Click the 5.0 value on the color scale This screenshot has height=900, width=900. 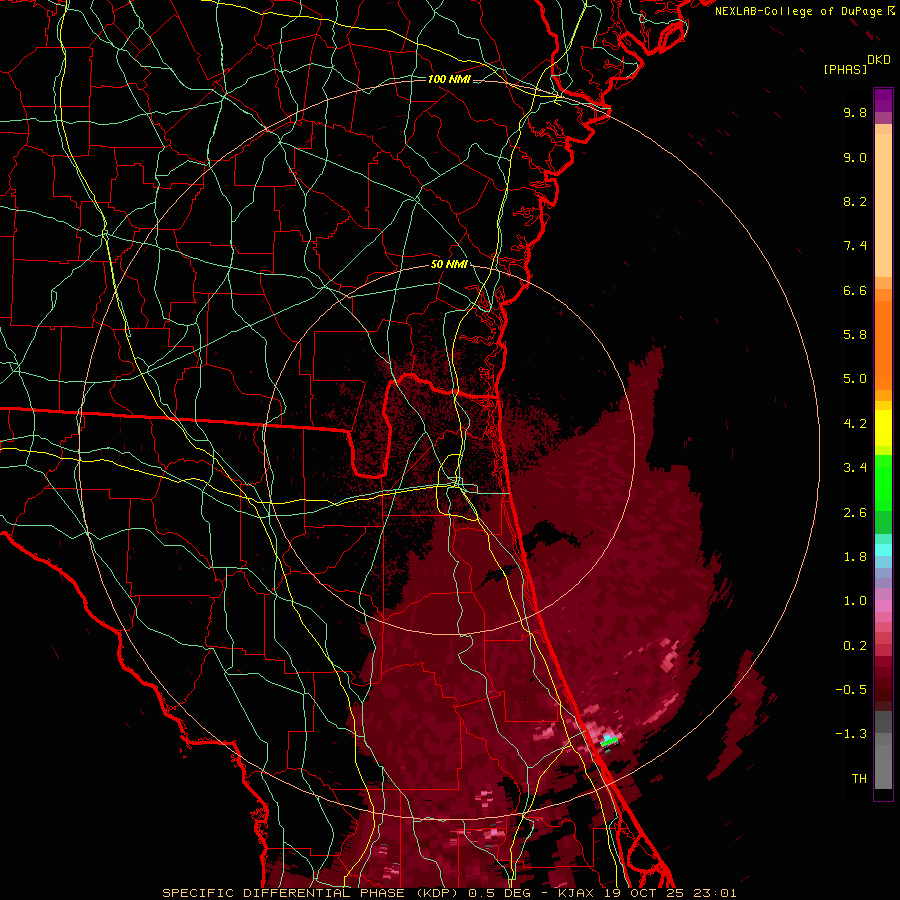[855, 379]
